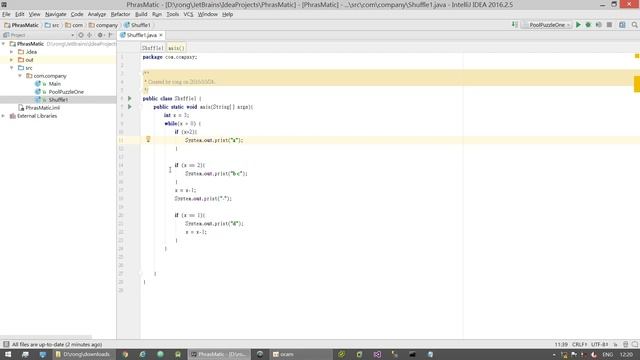
Task: Open the Analyze menu
Action: point(97,14)
